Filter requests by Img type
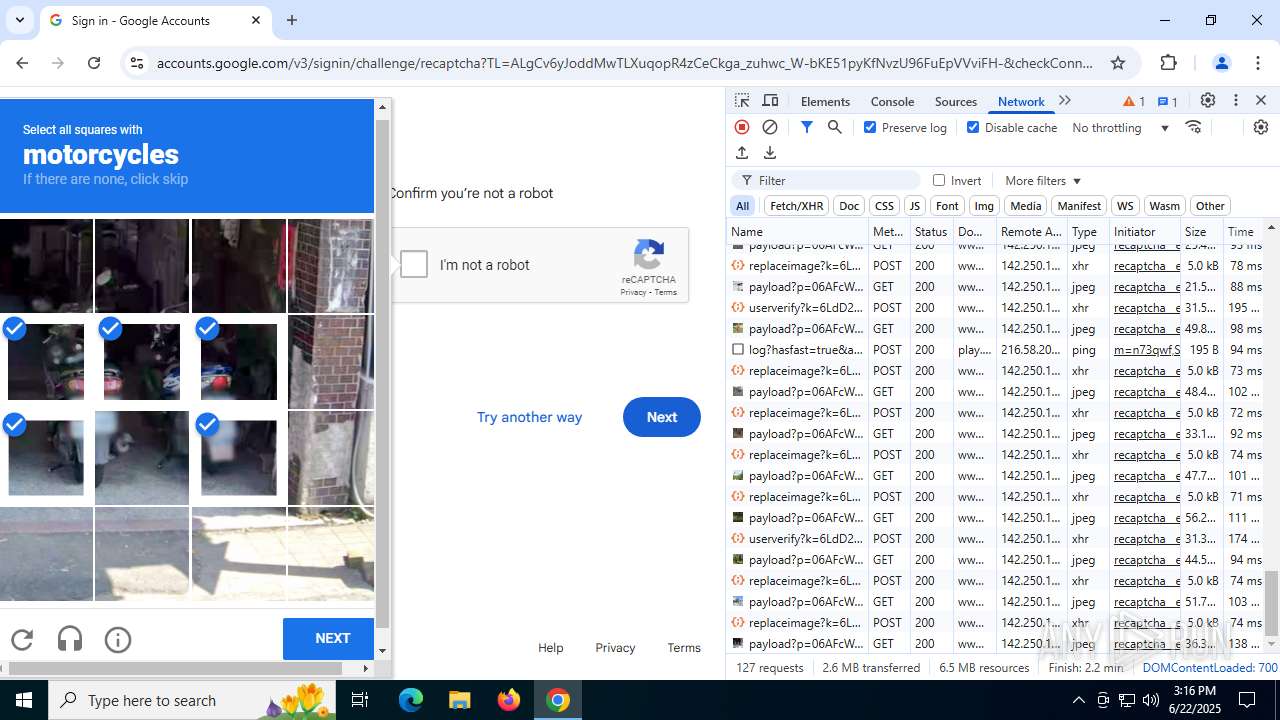The height and width of the screenshot is (720, 1280). (x=984, y=206)
